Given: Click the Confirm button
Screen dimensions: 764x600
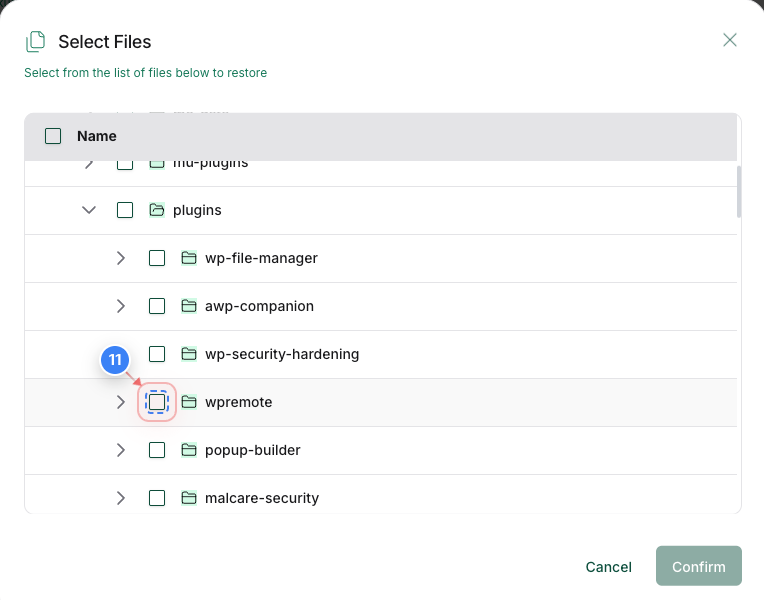Looking at the screenshot, I should coord(699,566).
